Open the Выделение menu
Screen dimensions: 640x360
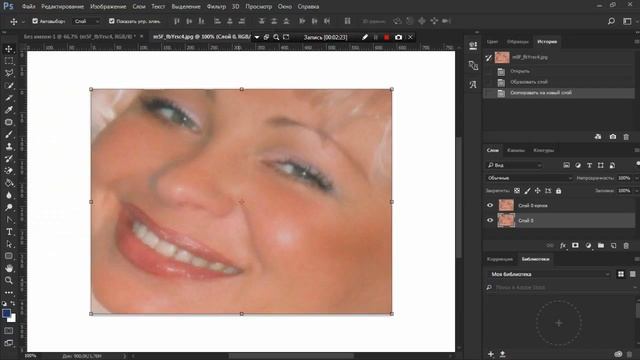click(186, 7)
